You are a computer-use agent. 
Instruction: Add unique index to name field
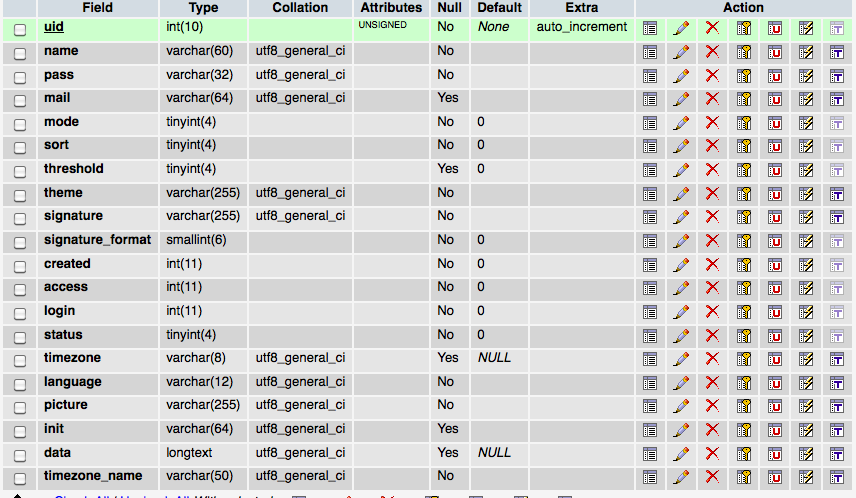pyautogui.click(x=775, y=51)
